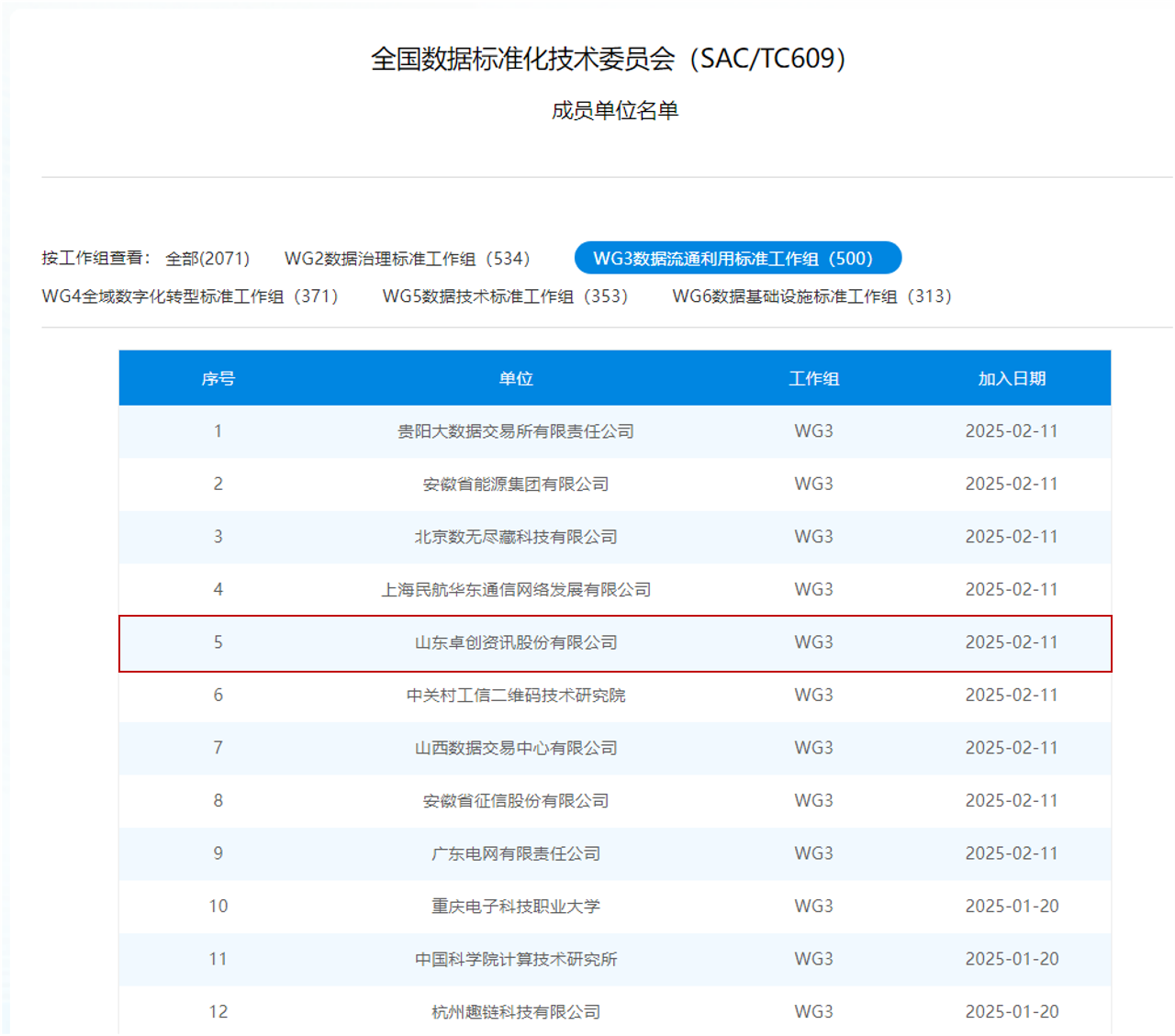Image resolution: width=1175 pixels, height=1036 pixels.
Task: Click the 加入日期 column header
Action: click(1012, 378)
